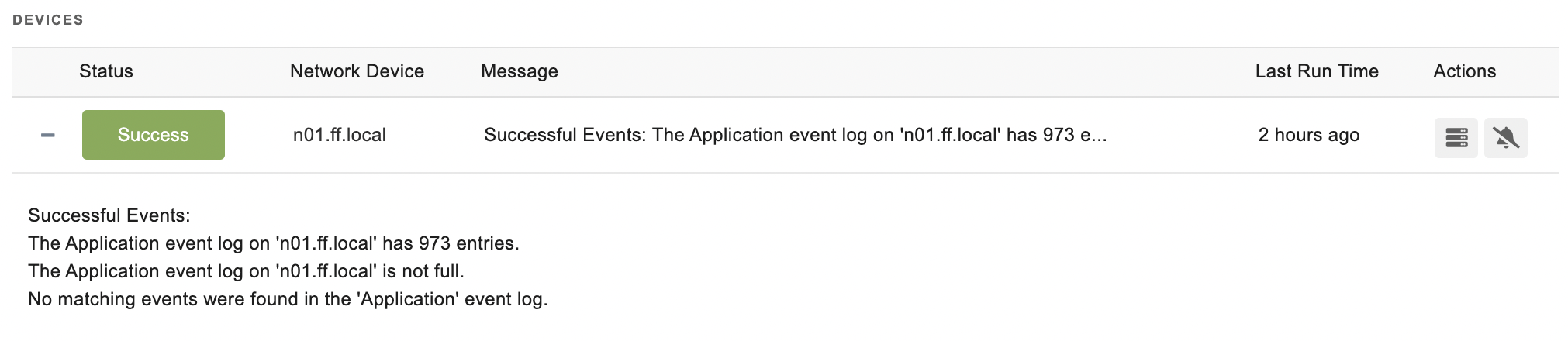Click the Actions column header
The height and width of the screenshot is (341, 1568).
(1464, 71)
